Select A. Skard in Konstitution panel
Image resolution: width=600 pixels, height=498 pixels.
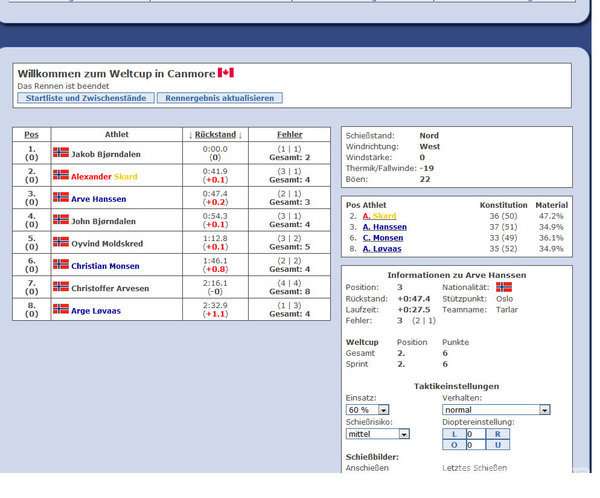[x=380, y=216]
